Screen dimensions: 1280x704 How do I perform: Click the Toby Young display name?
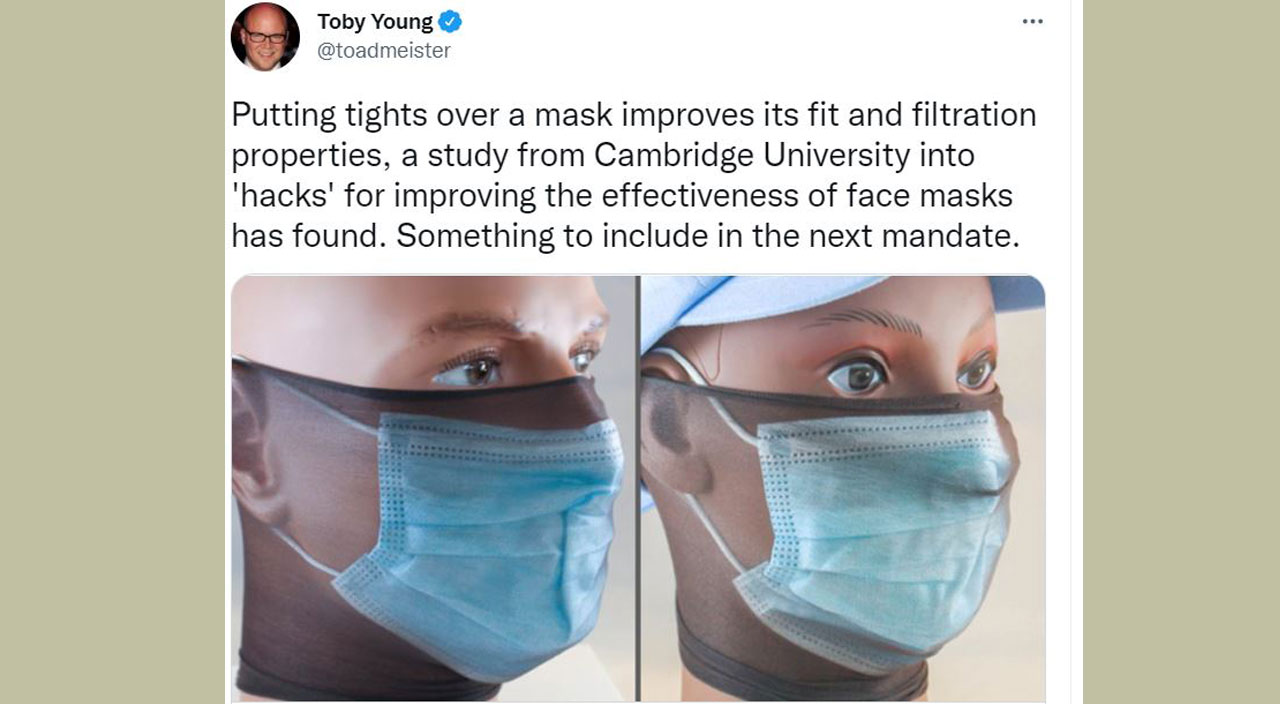[x=375, y=21]
